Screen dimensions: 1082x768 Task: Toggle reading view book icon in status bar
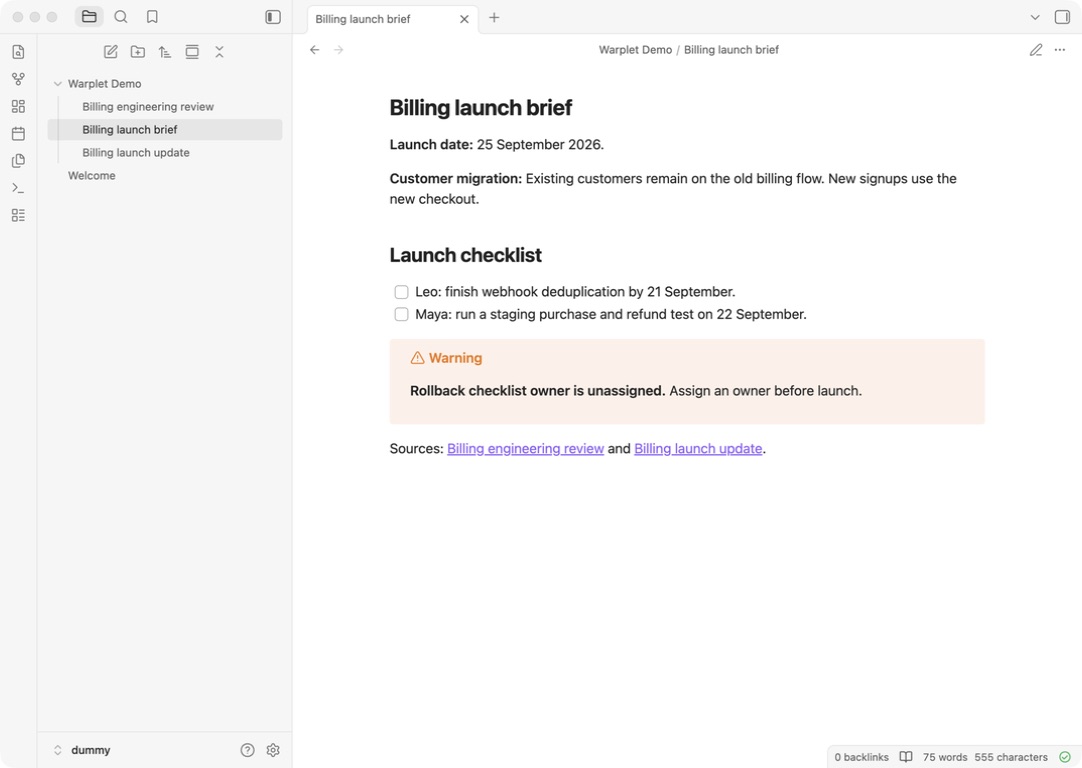click(x=906, y=757)
